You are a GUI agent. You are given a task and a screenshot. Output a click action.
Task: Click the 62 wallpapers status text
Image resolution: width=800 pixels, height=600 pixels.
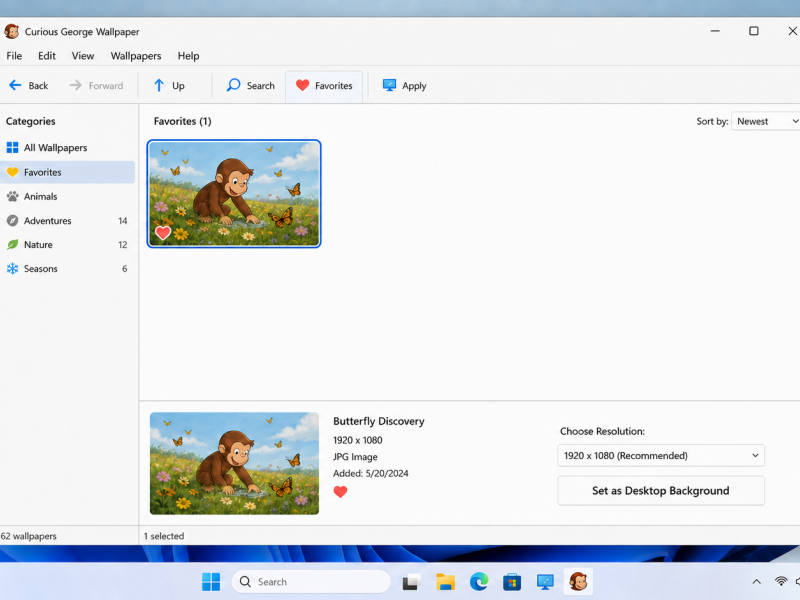(29, 536)
